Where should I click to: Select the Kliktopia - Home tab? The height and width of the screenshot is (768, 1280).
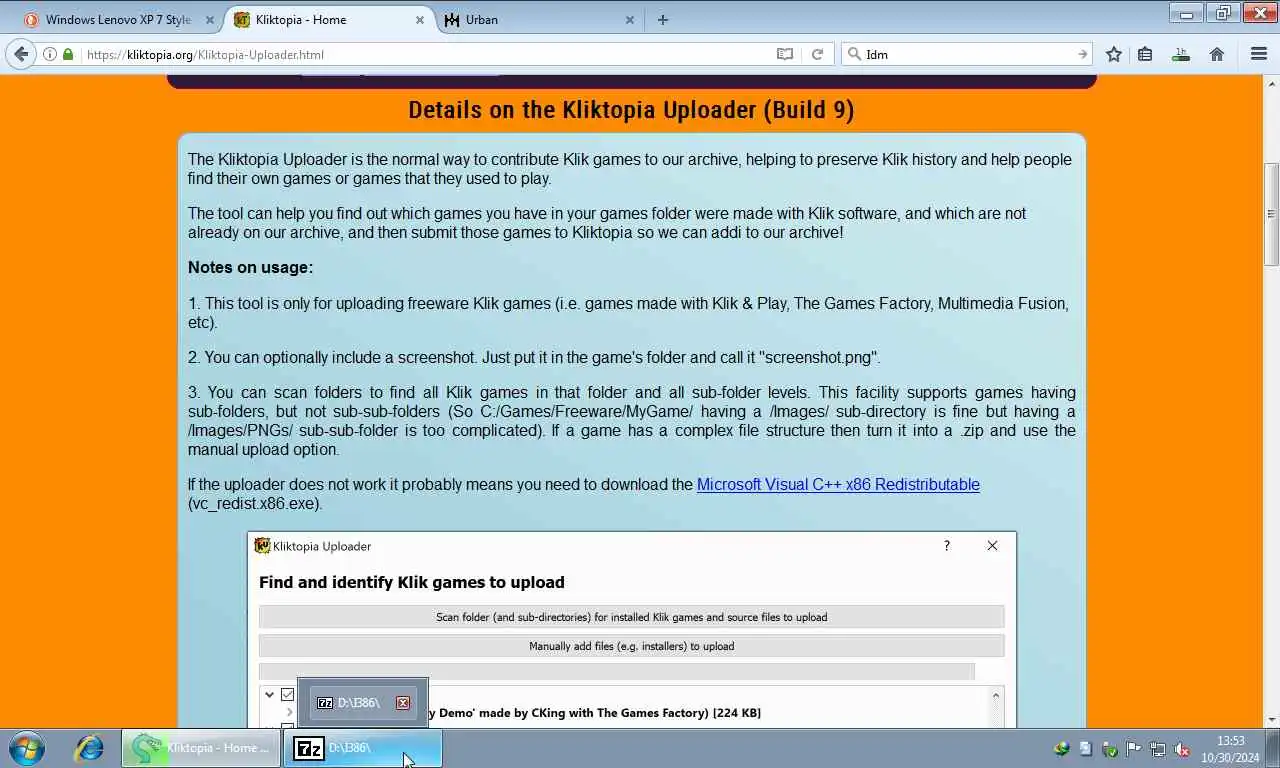[330, 19]
